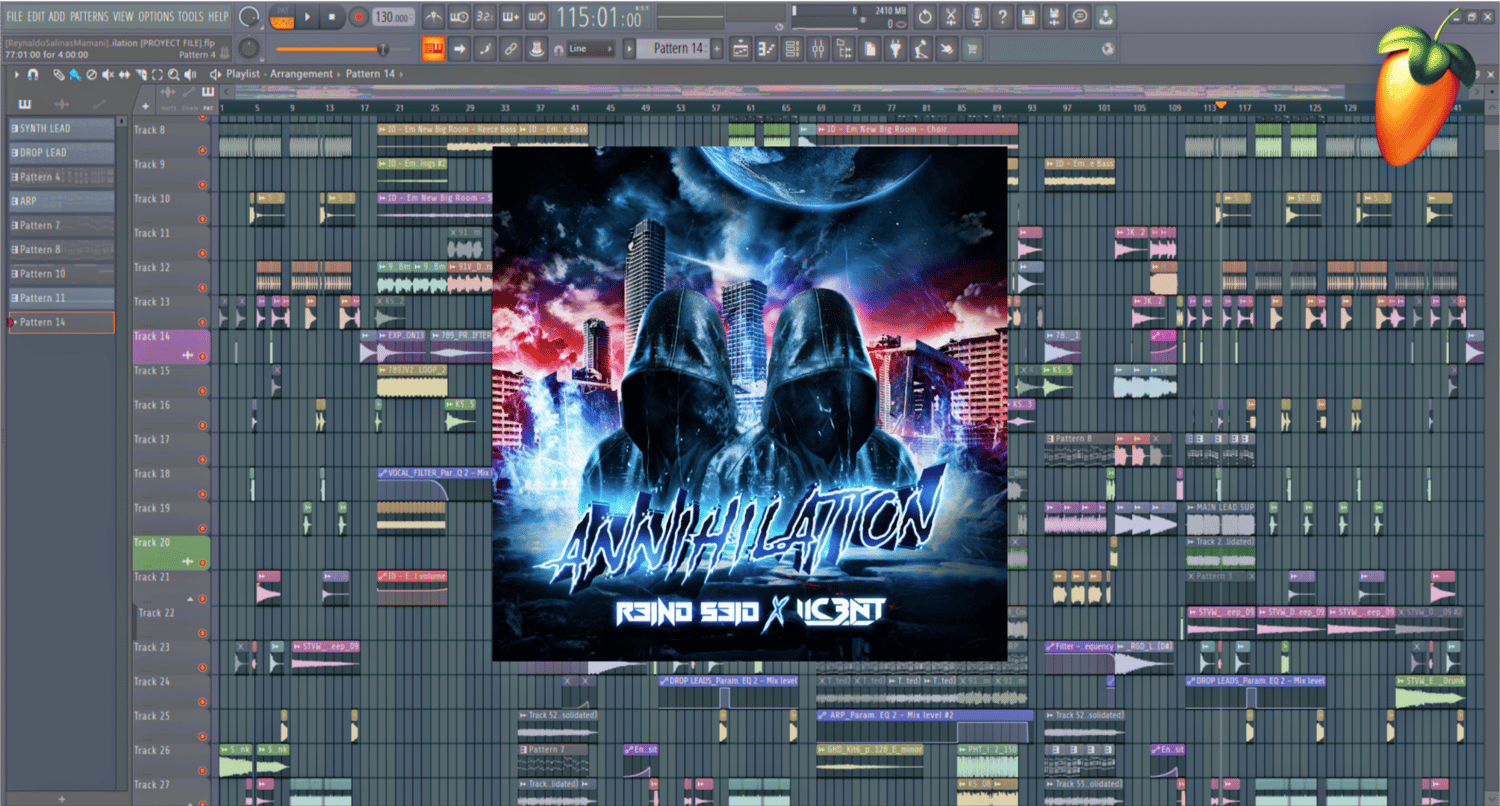This screenshot has height=806, width=1500.
Task: Open the plugin picker plug icon
Action: [894, 49]
